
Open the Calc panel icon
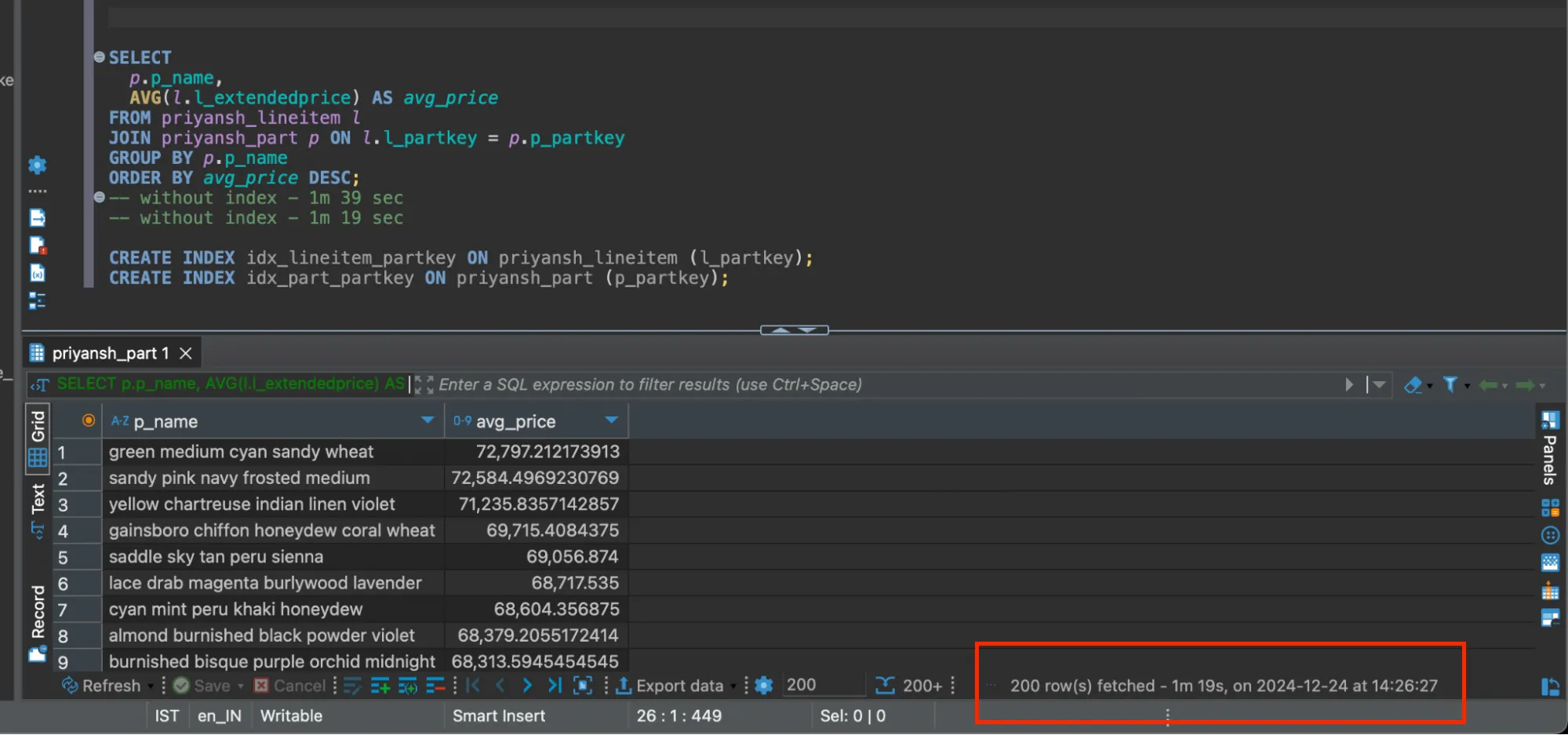[1550, 508]
